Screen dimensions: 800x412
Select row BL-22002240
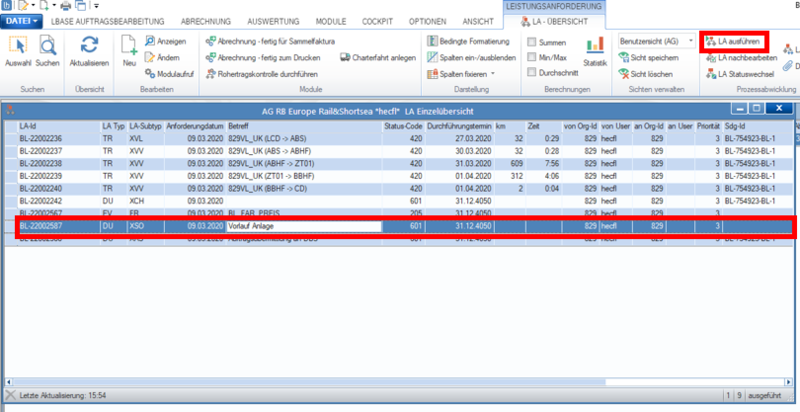[x=398, y=188]
